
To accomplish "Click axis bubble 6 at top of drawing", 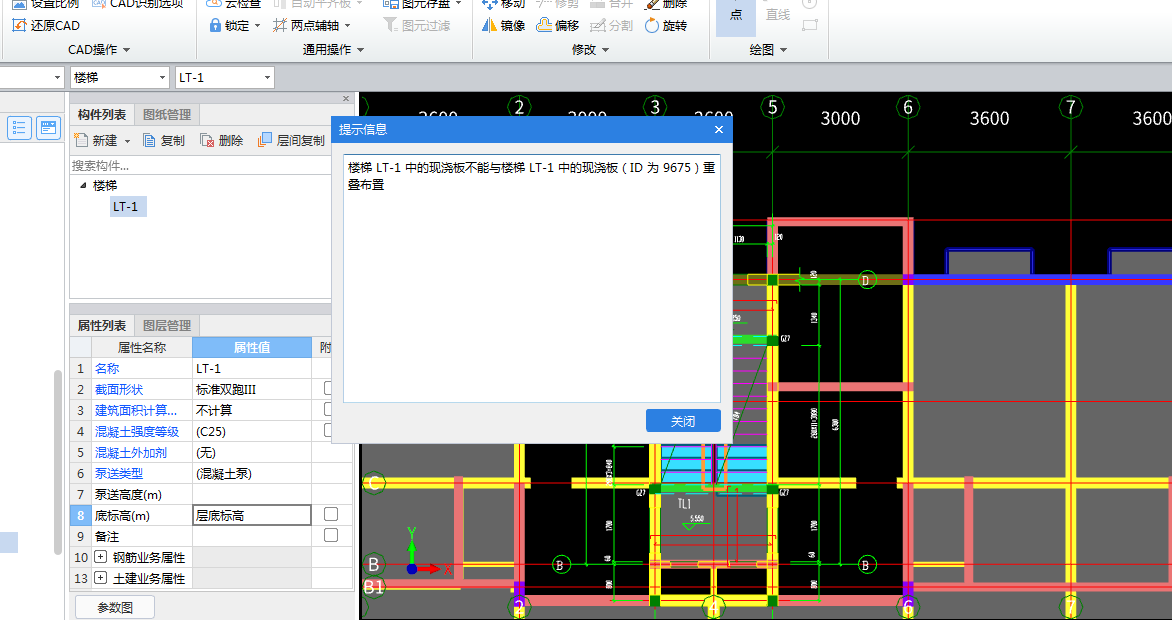I will click(x=908, y=107).
